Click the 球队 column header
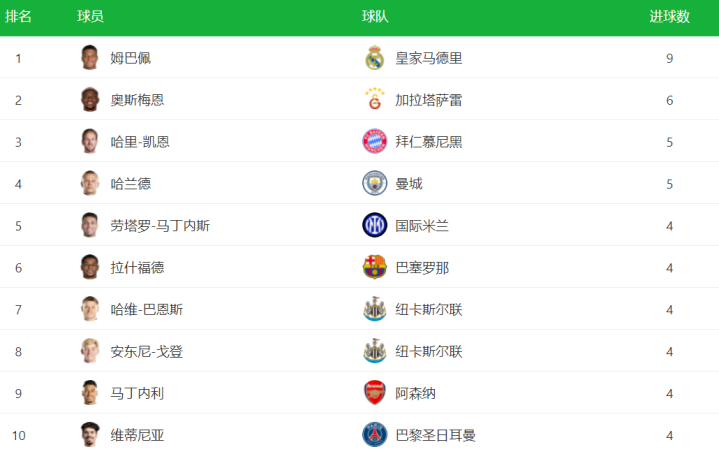 (375, 17)
